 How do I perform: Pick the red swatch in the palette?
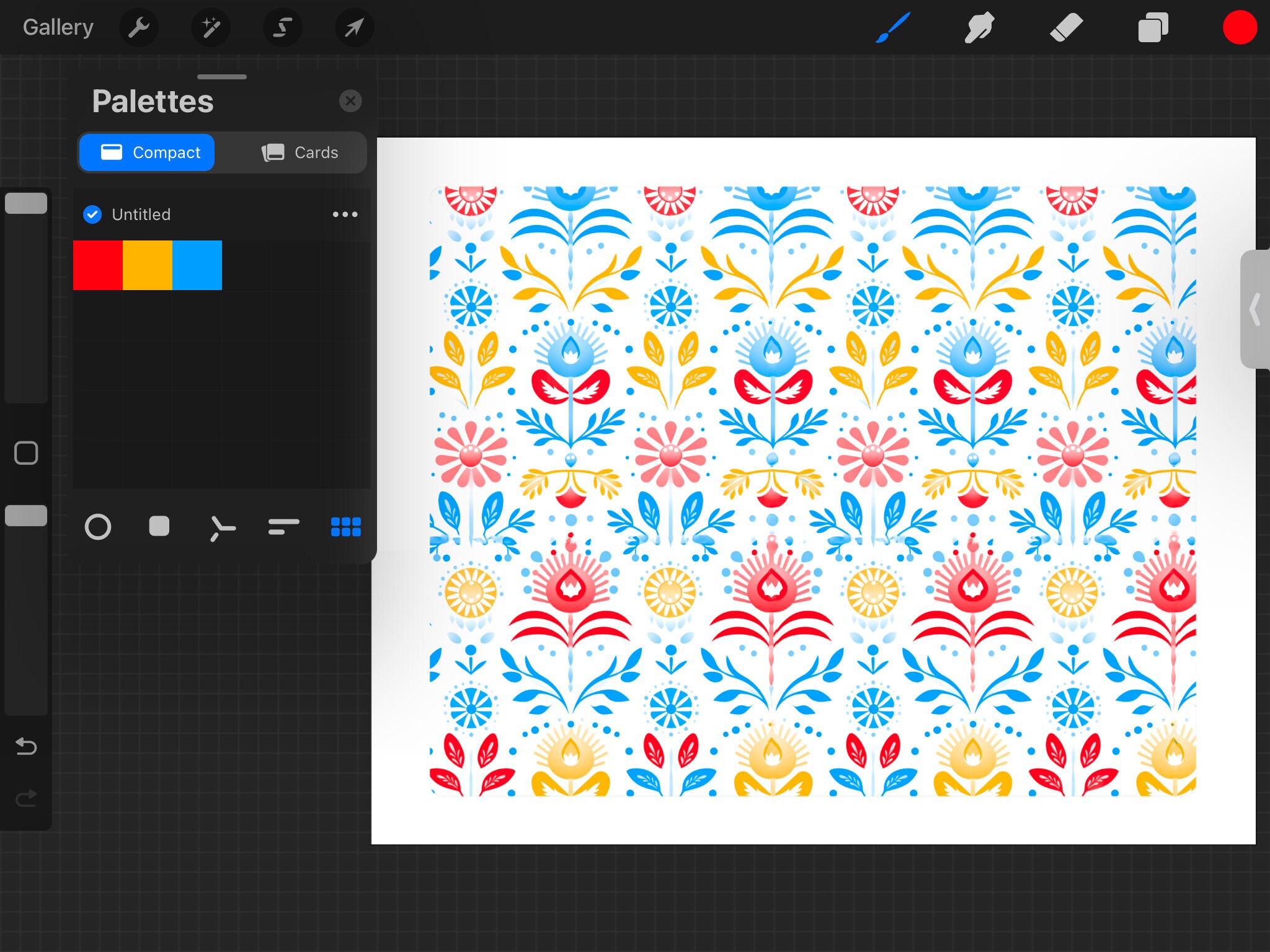(x=98, y=265)
